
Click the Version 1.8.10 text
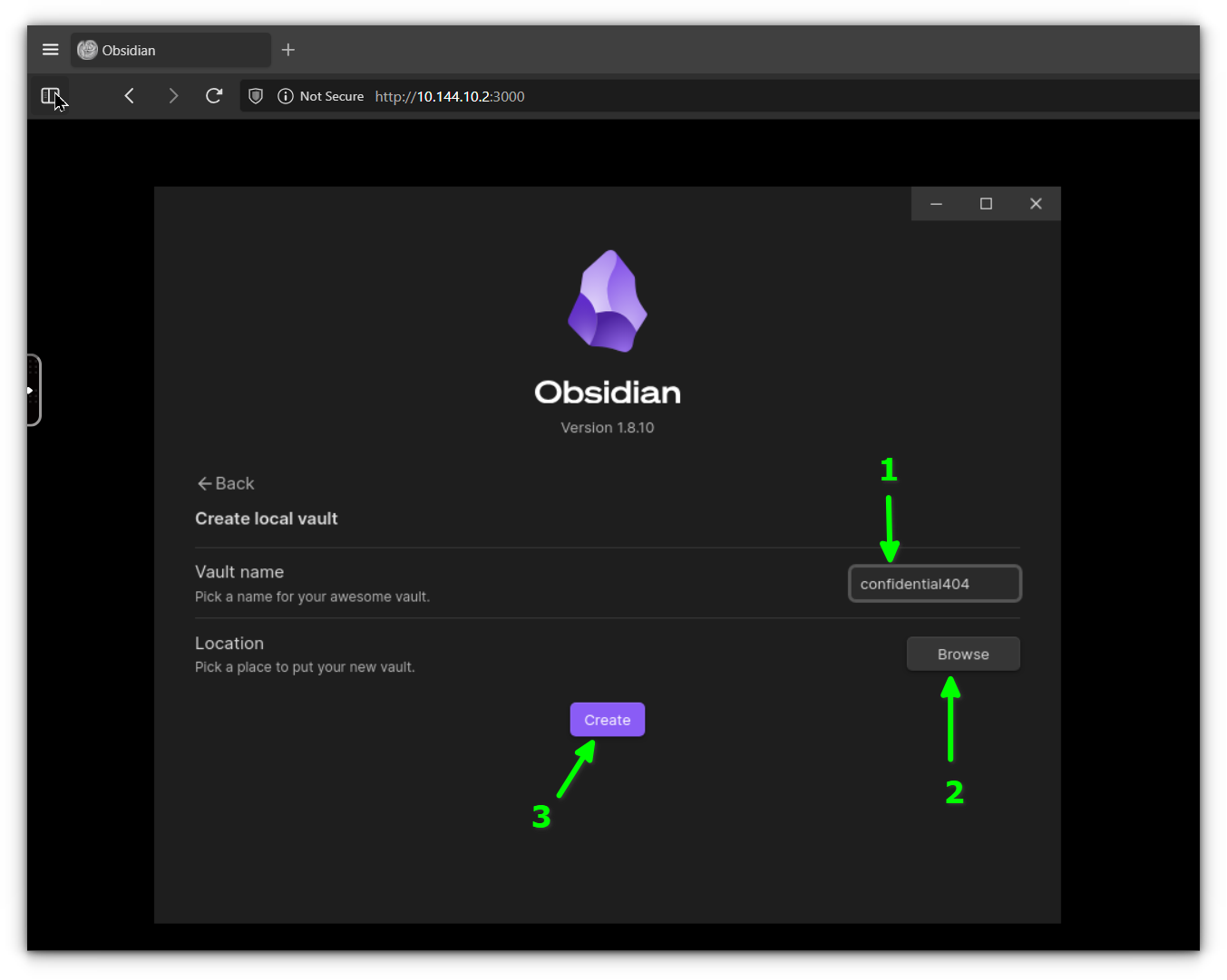[x=608, y=428]
